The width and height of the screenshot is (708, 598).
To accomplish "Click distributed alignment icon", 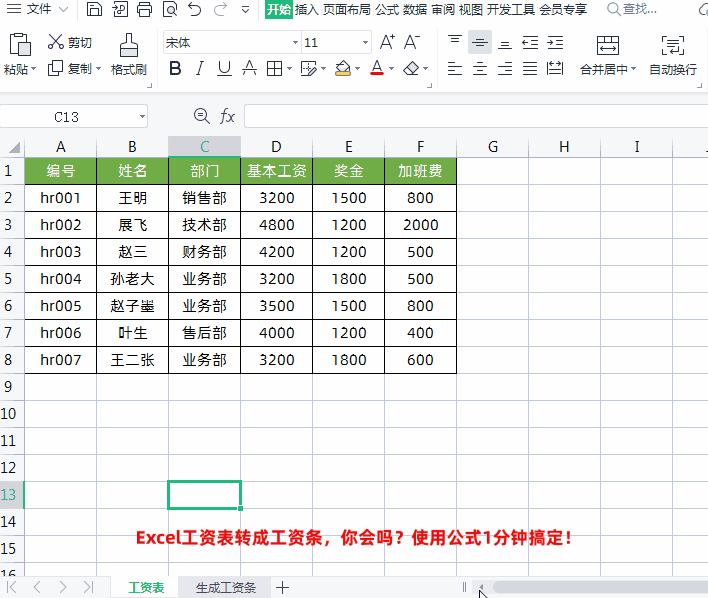I will pyautogui.click(x=555, y=69).
